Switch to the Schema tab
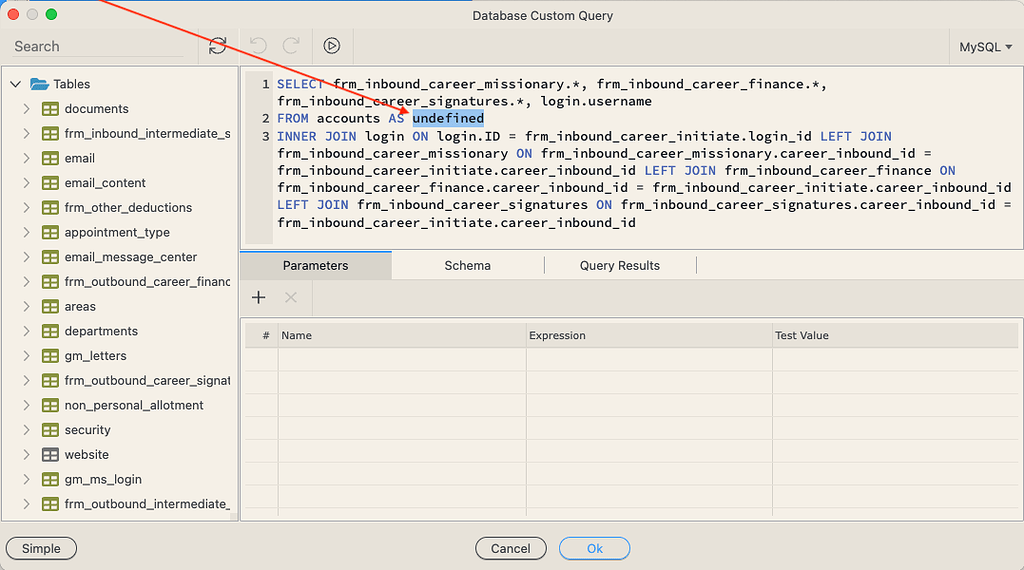This screenshot has width=1024, height=570. point(467,265)
